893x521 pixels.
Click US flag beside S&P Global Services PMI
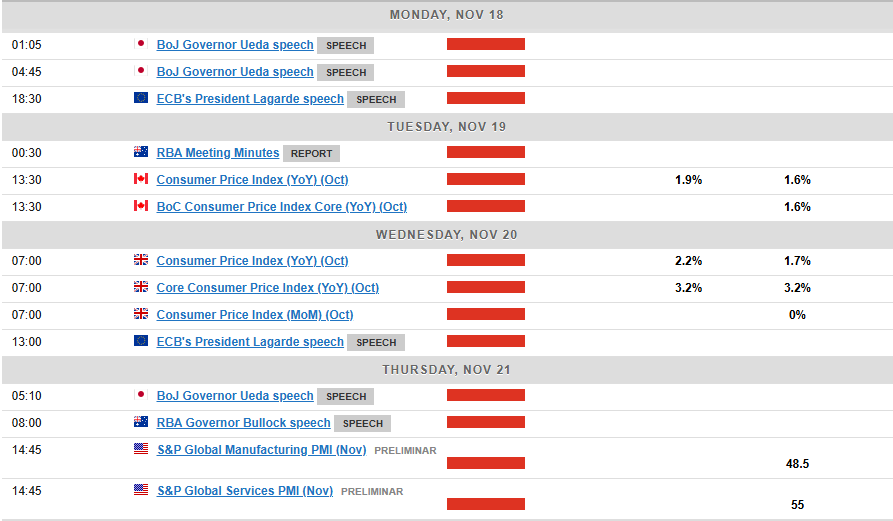(140, 491)
